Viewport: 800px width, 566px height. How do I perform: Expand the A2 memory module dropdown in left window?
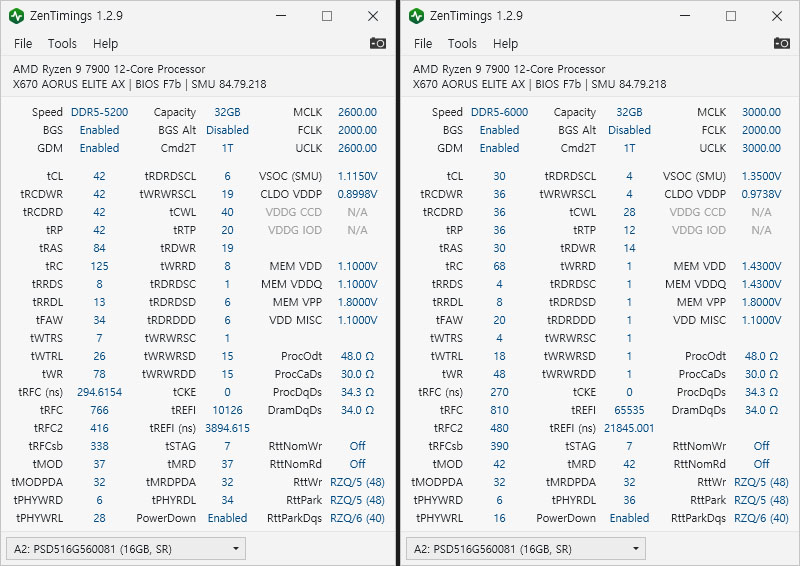[x=126, y=549]
